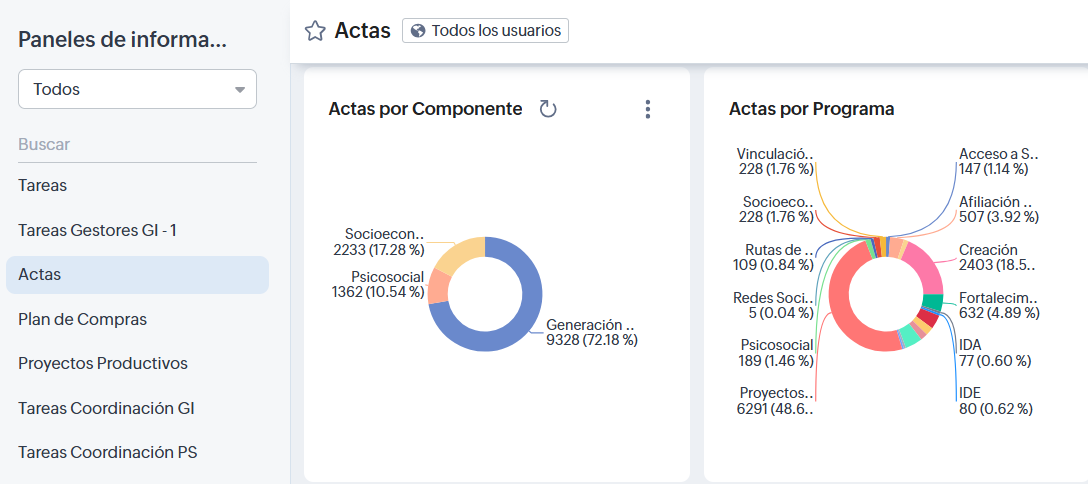This screenshot has height=484, width=1088.
Task: Open the Todos filter dropdown
Action: pyautogui.click(x=137, y=89)
